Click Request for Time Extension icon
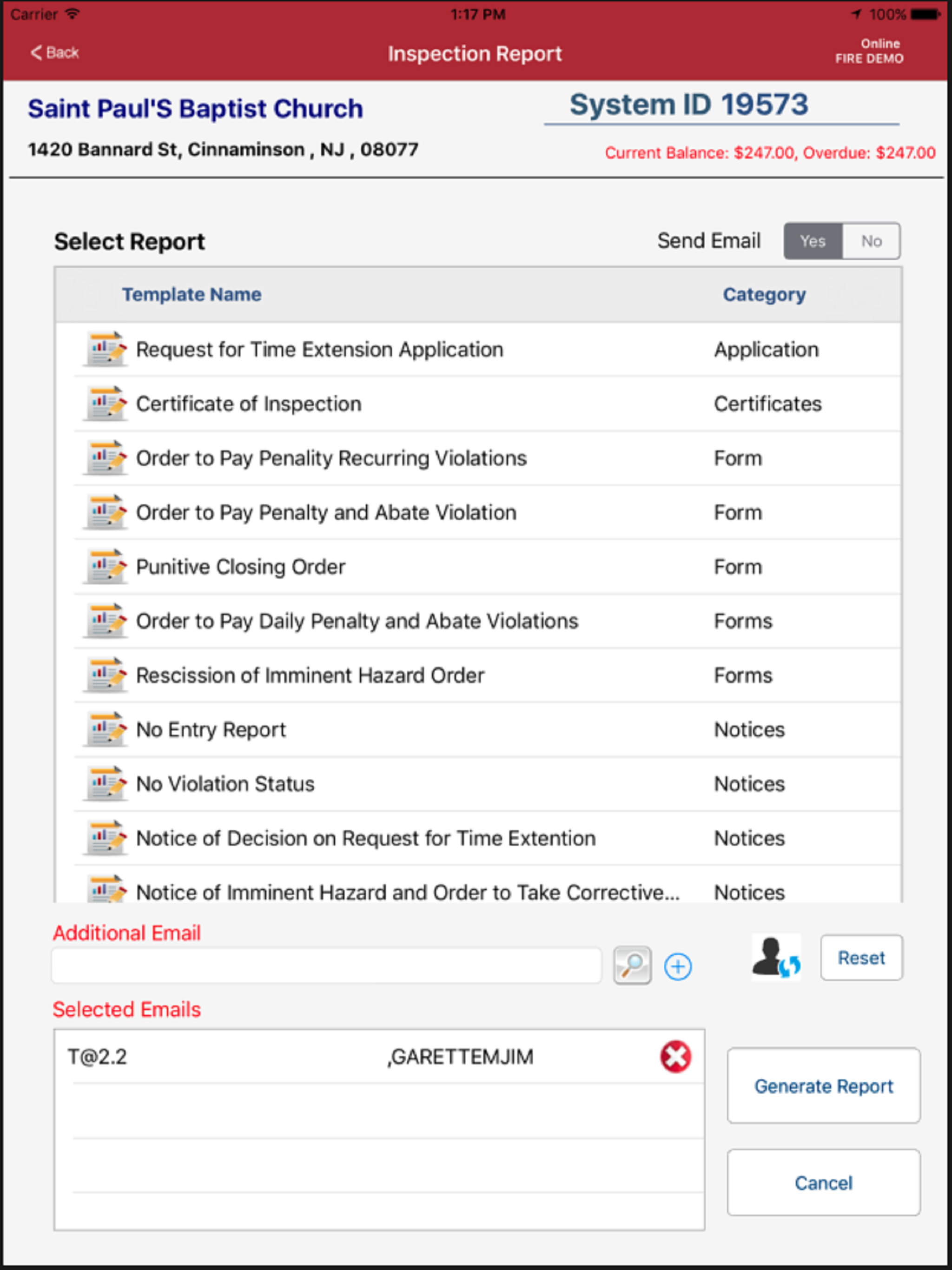Screen dimensions: 952x1270 coord(105,349)
